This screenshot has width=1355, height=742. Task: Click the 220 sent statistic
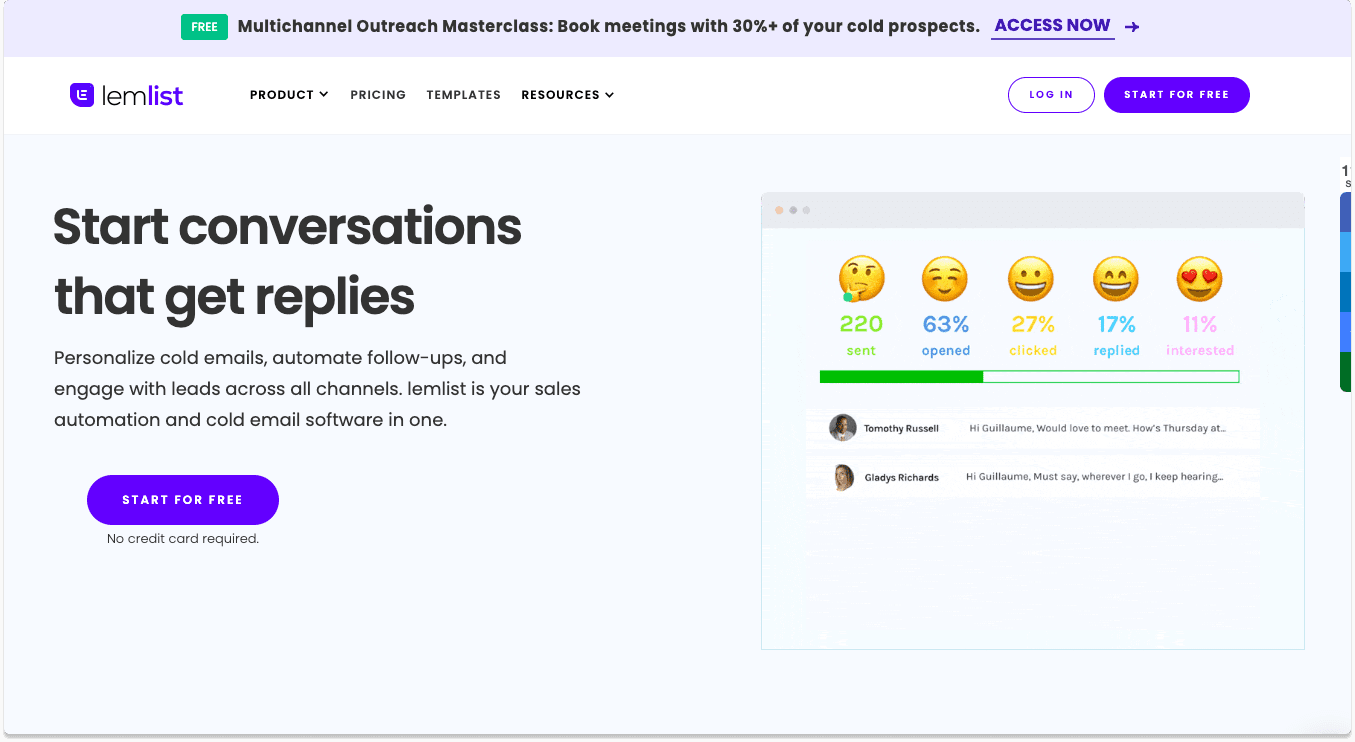[861, 336]
